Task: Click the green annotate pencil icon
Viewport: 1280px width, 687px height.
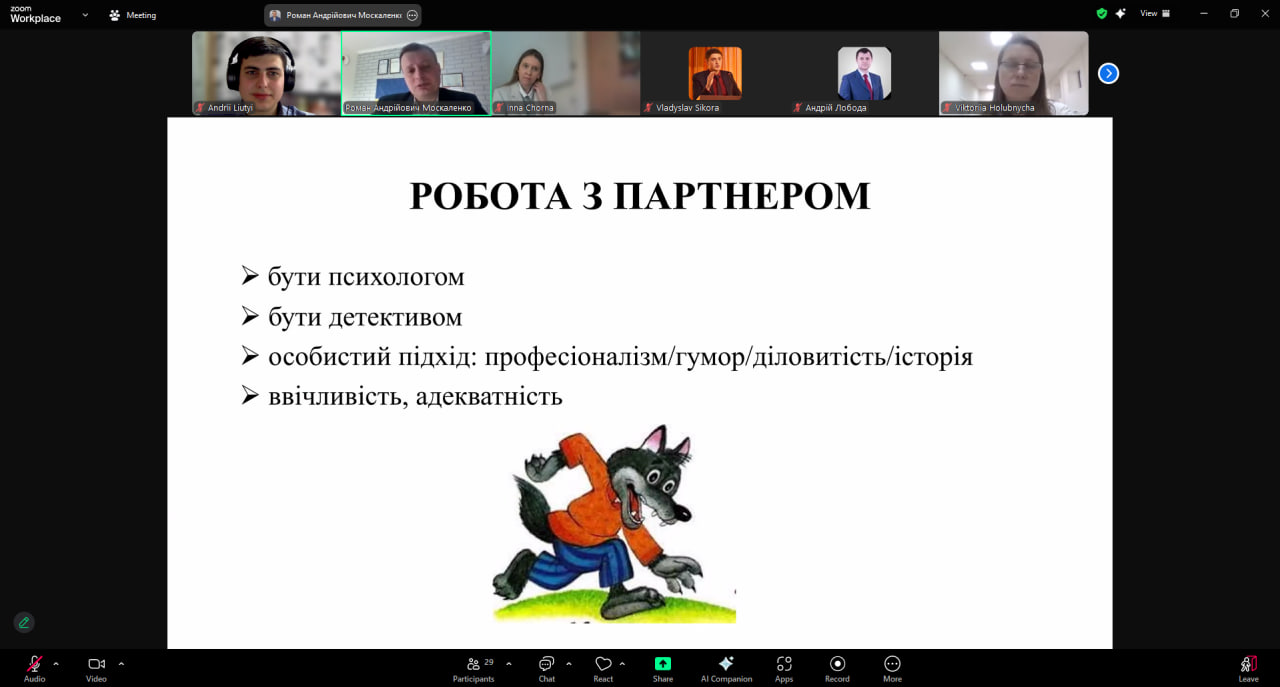Action: pos(24,622)
